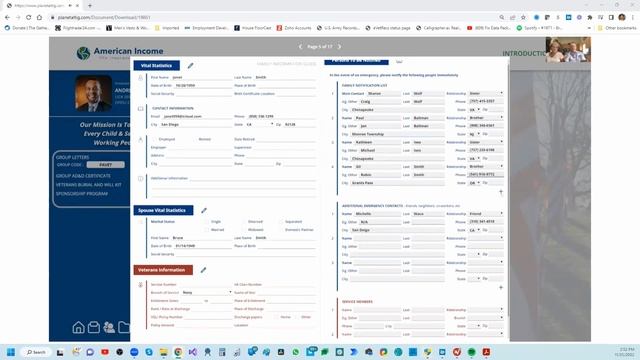The height and width of the screenshot is (360, 640).
Task: Go to the previous page with left chevron
Action: pyautogui.click(x=300, y=47)
